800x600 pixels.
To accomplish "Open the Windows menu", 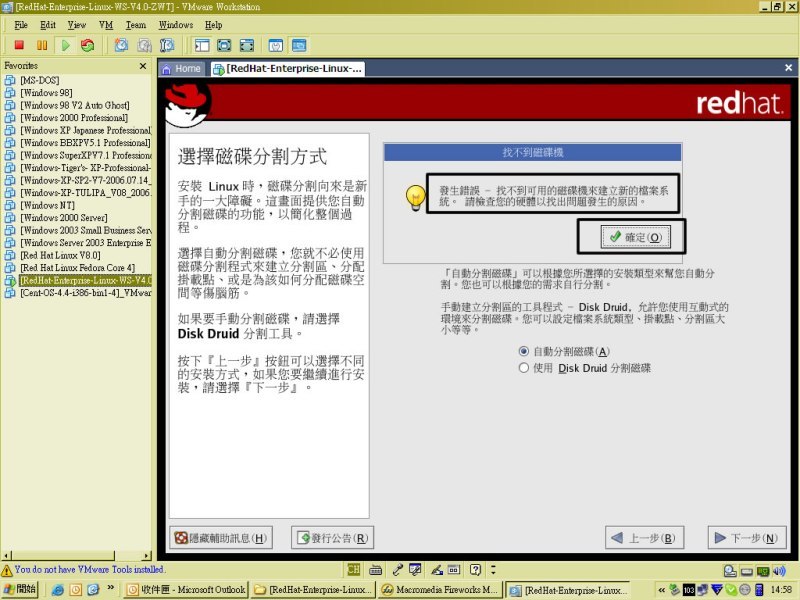I will pos(176,24).
